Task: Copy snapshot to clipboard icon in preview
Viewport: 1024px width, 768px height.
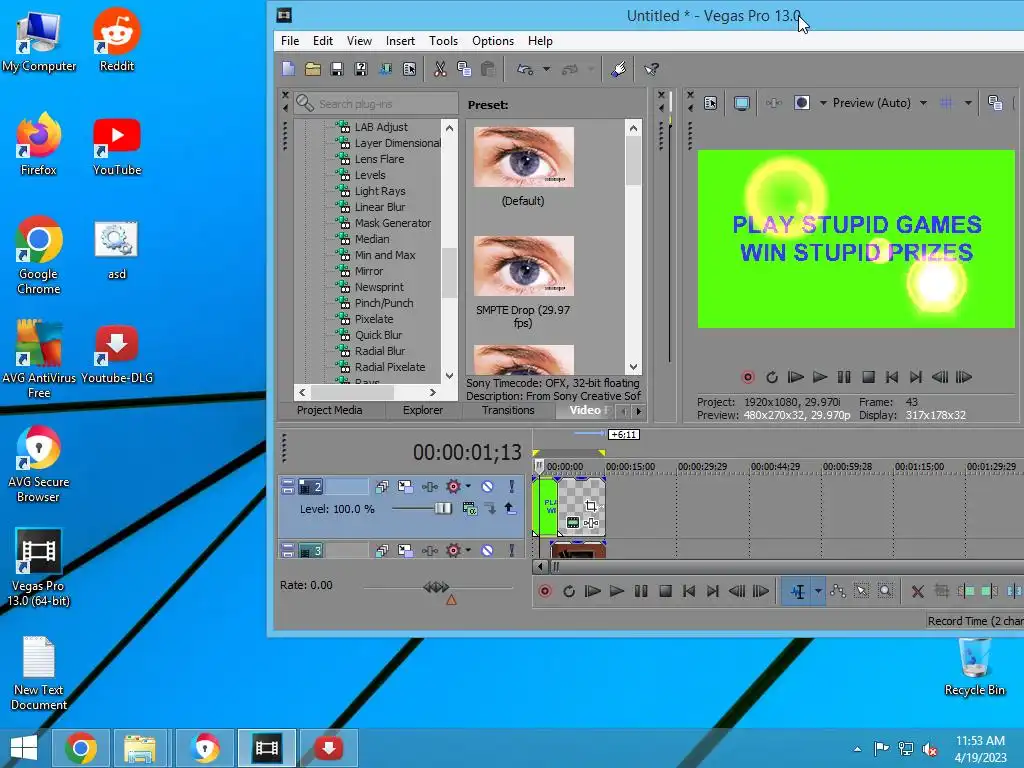Action: pos(995,103)
